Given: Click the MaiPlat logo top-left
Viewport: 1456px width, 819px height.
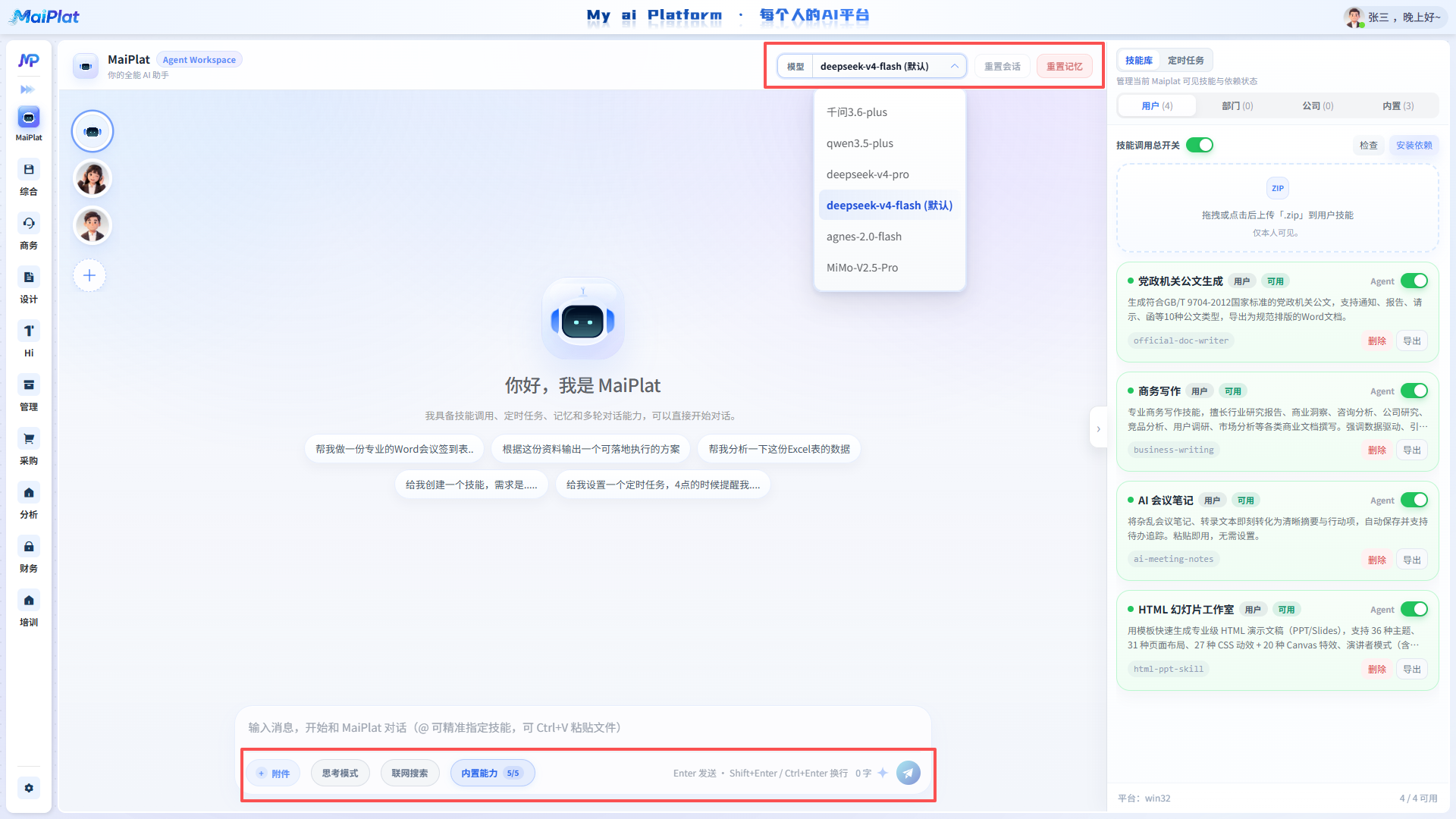Looking at the screenshot, I should tap(44, 17).
